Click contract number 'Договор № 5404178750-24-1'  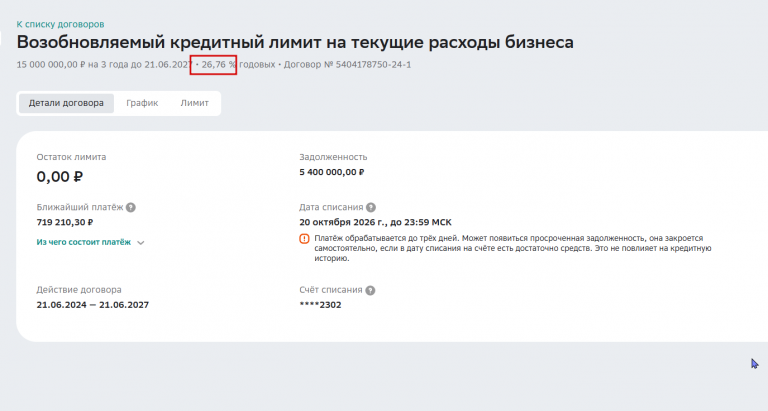click(348, 65)
